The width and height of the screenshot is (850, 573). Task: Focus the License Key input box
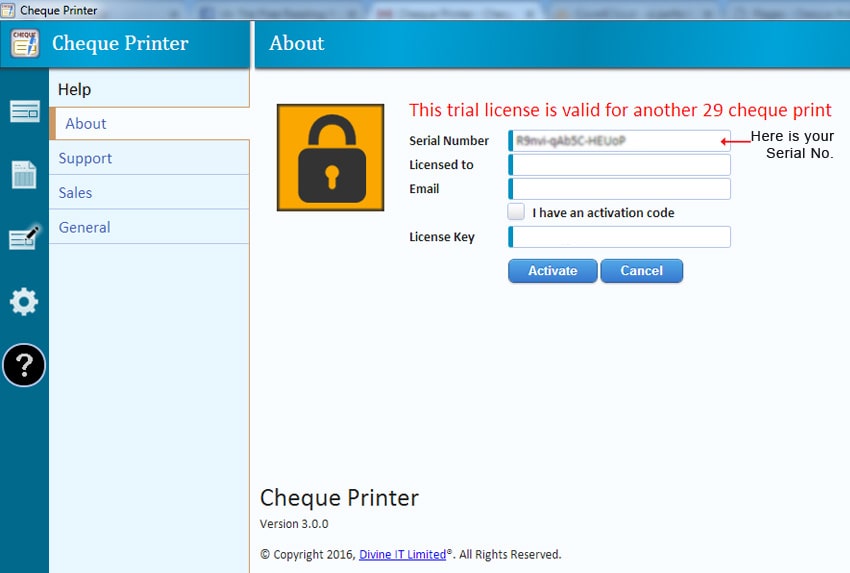pyautogui.click(x=620, y=237)
